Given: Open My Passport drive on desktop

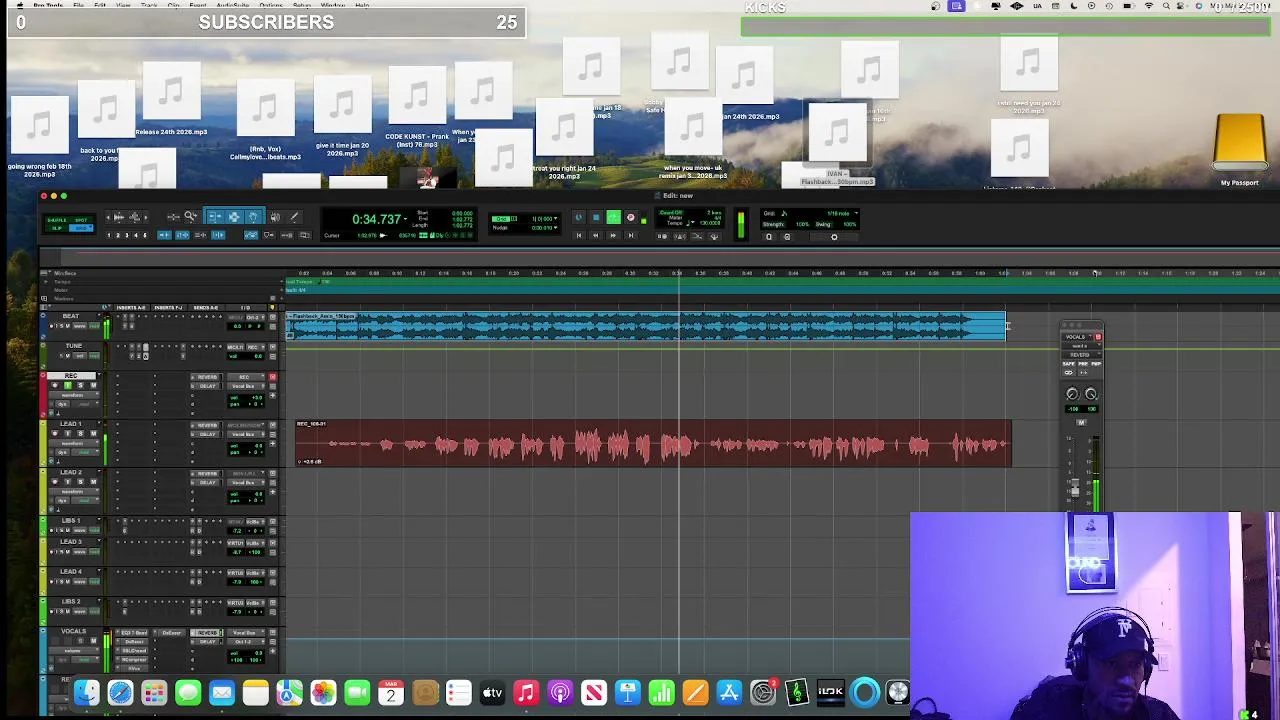Looking at the screenshot, I should point(1240,148).
